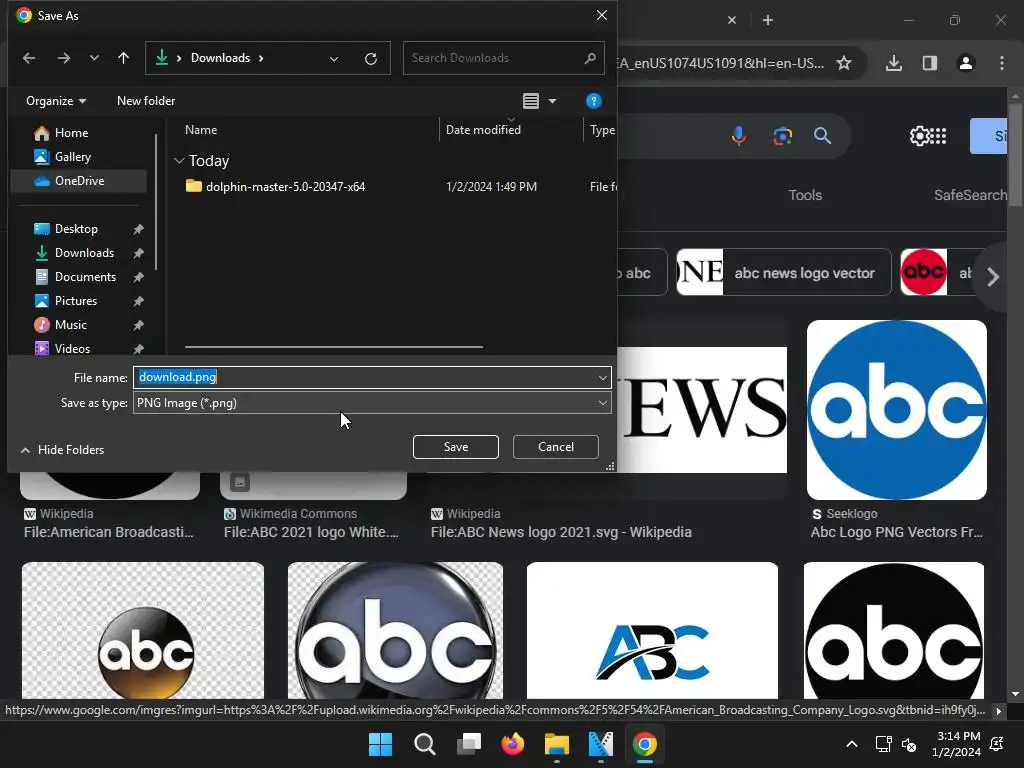This screenshot has width=1024, height=768.
Task: Open Pictures from quick access
Action: pyautogui.click(x=76, y=301)
